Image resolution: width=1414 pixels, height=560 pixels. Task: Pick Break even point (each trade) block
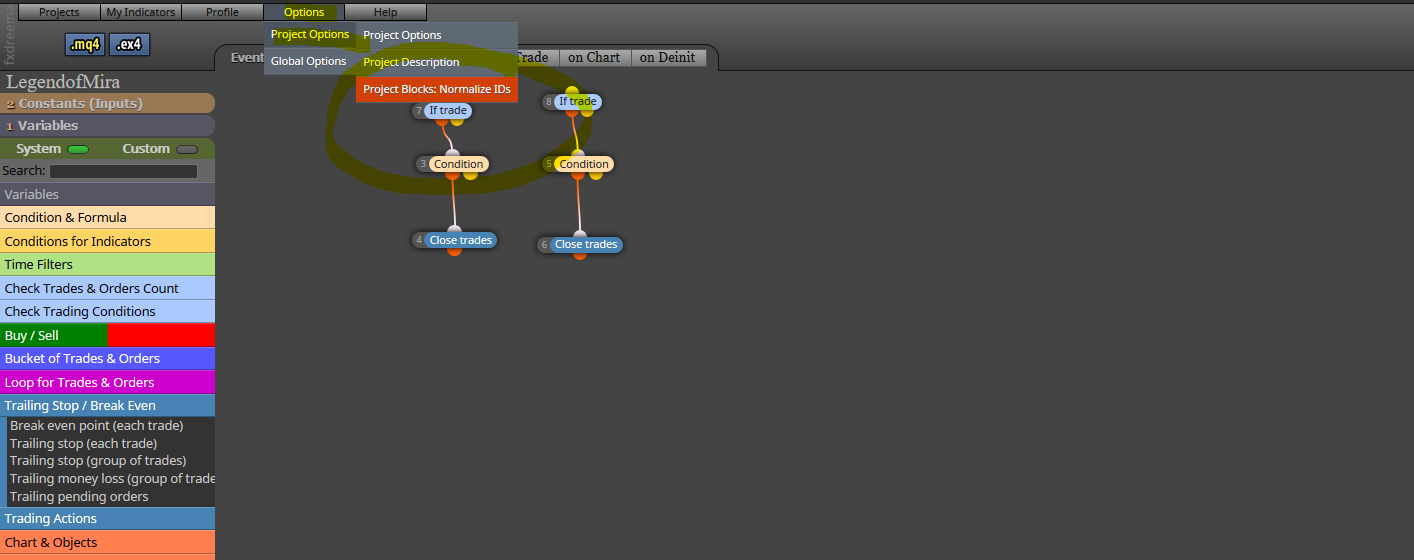click(97, 426)
